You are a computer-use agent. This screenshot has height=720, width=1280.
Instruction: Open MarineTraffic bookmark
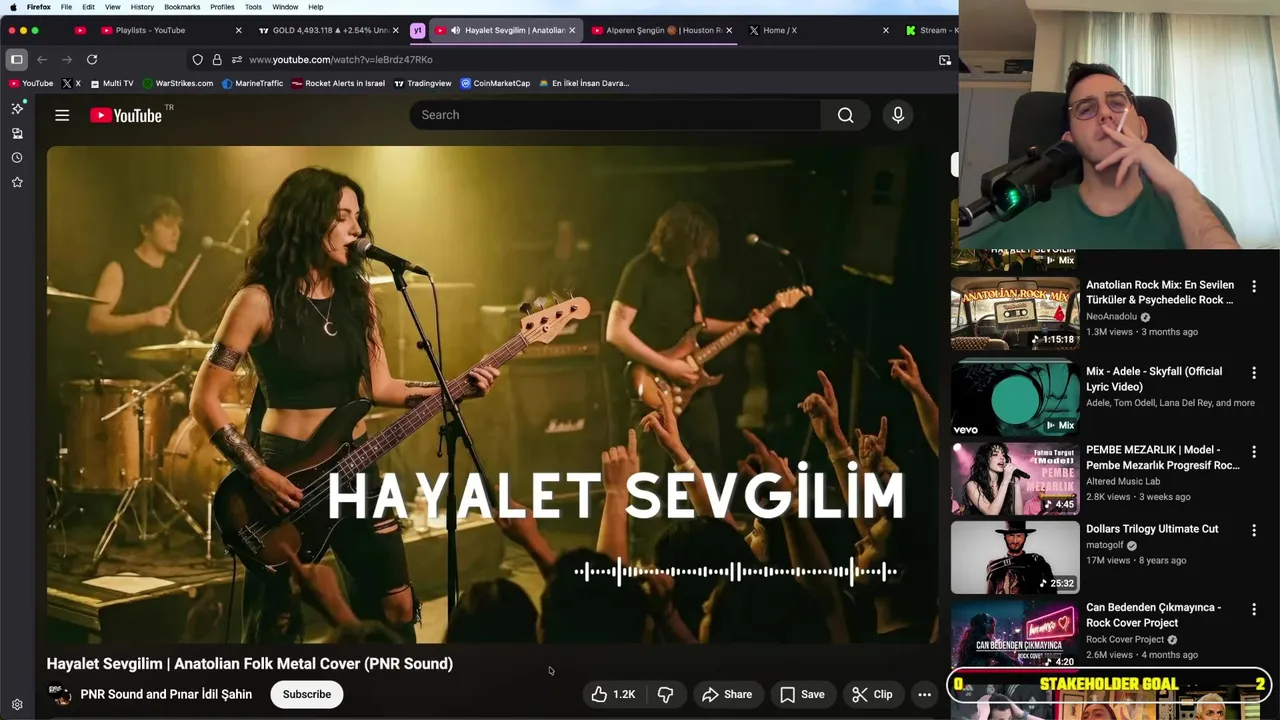click(253, 83)
